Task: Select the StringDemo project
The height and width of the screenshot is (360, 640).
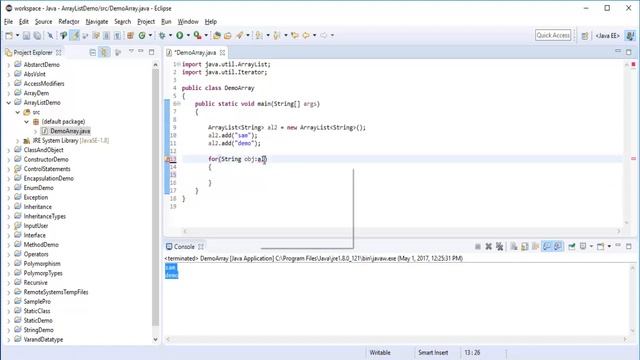Action: click(38, 330)
